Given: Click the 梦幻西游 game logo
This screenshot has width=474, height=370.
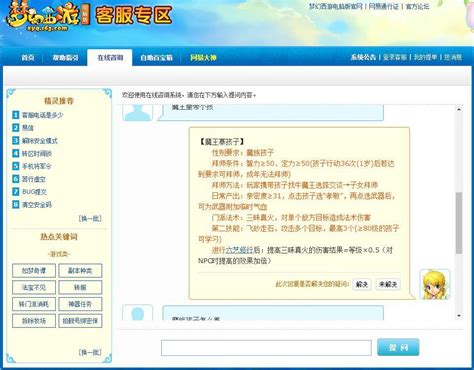Looking at the screenshot, I should [x=43, y=16].
